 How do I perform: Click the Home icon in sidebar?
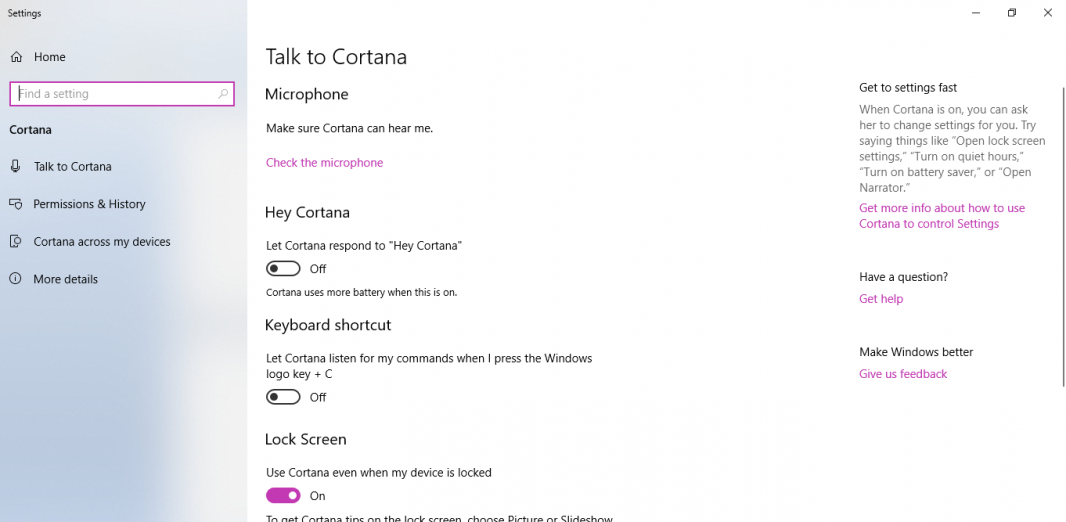point(16,57)
